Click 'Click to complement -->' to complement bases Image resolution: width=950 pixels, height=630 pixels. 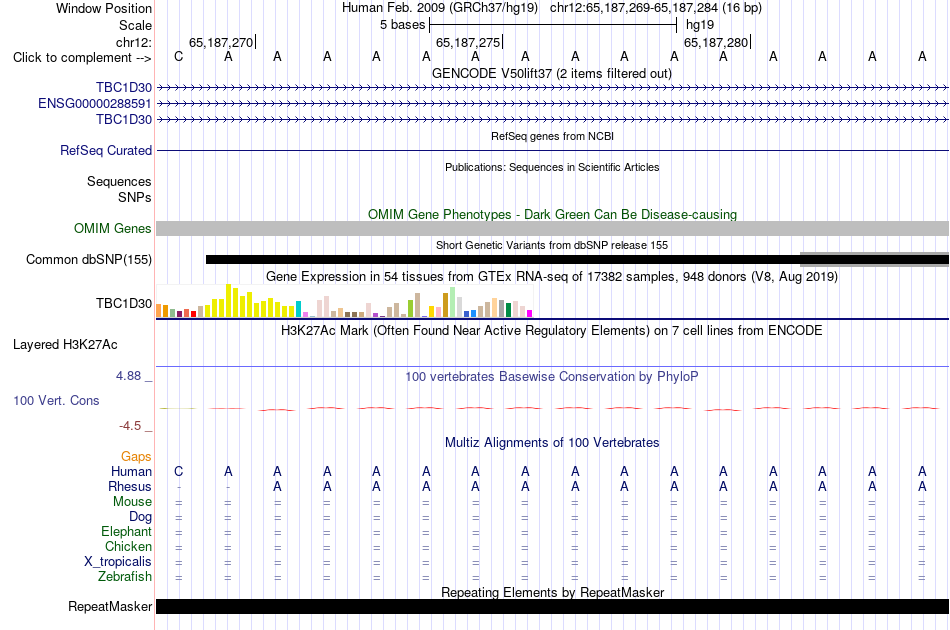click(82, 58)
